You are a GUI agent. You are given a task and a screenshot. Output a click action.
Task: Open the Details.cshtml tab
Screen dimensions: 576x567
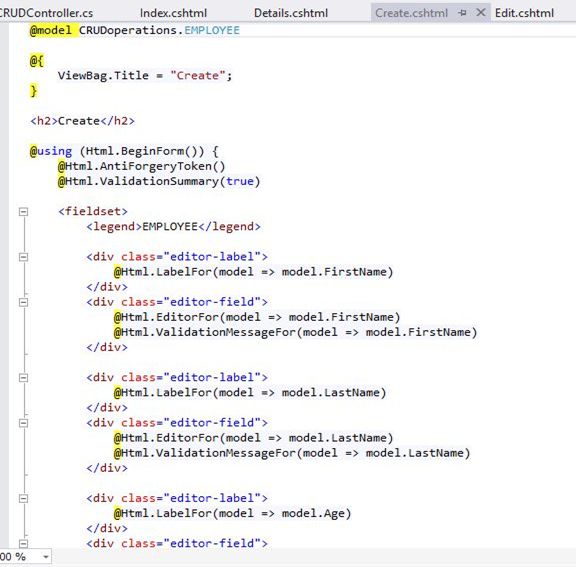[x=291, y=13]
